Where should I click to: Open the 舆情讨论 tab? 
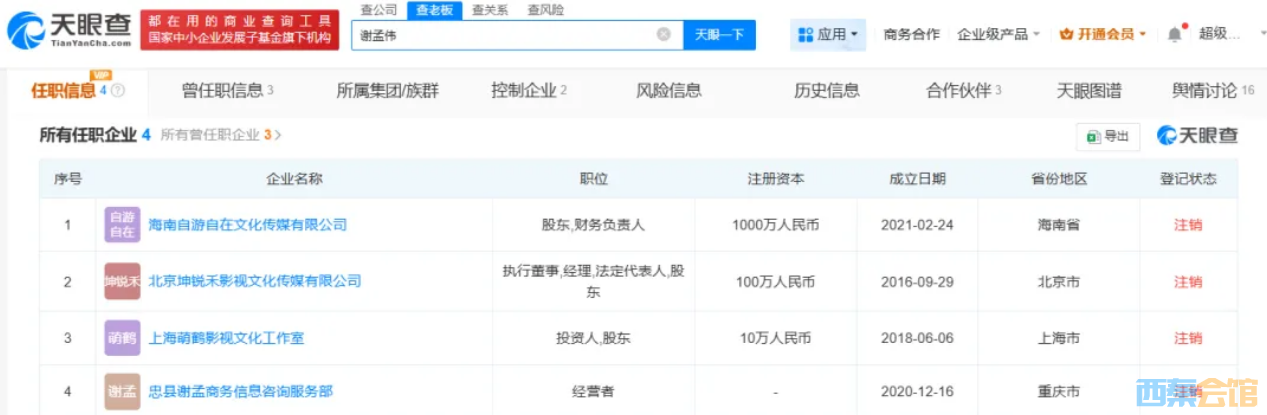click(x=1213, y=91)
